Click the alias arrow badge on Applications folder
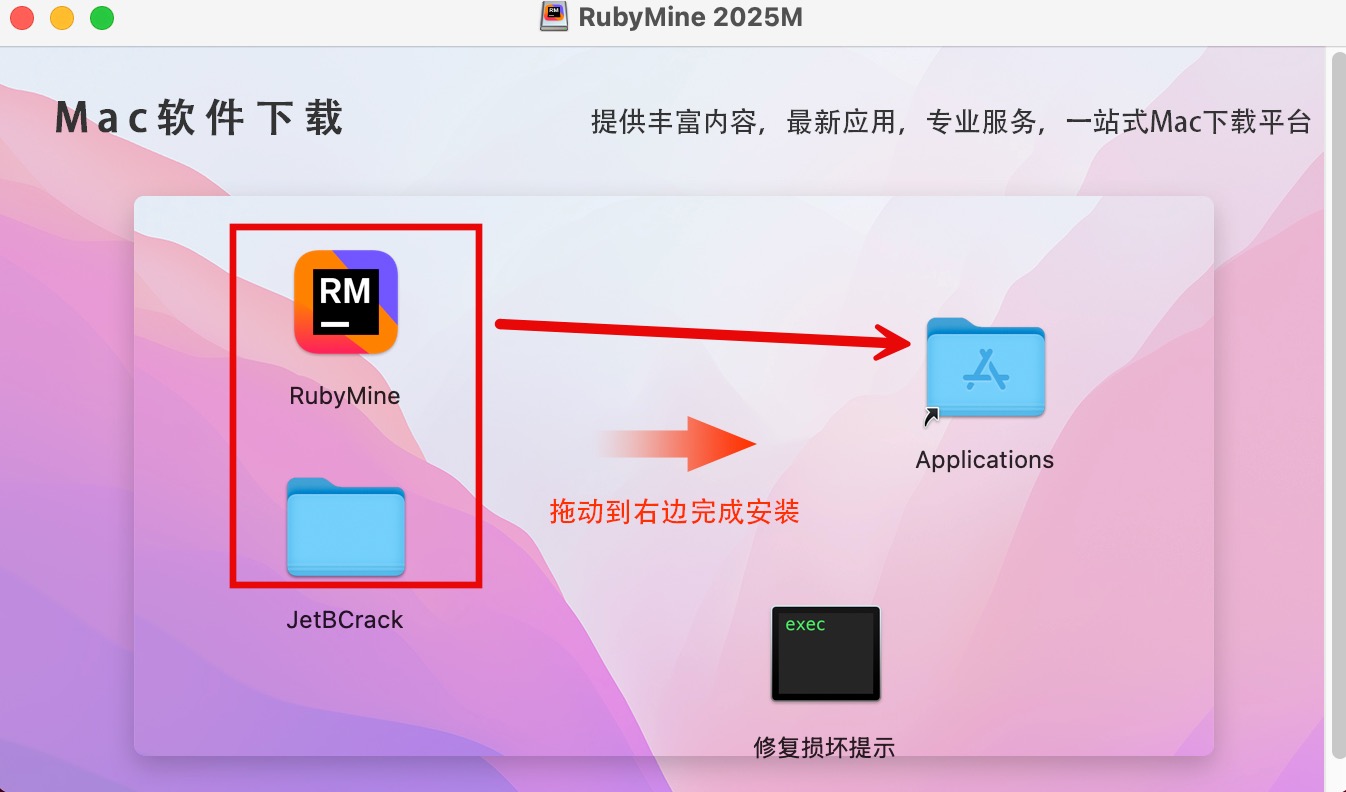Image resolution: width=1346 pixels, height=792 pixels. pos(932,418)
